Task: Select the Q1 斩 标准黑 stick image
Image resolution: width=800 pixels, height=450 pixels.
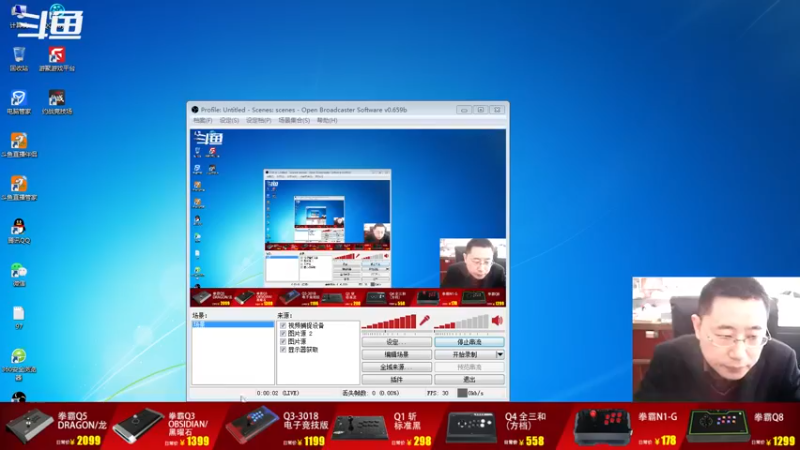Action: coord(360,428)
